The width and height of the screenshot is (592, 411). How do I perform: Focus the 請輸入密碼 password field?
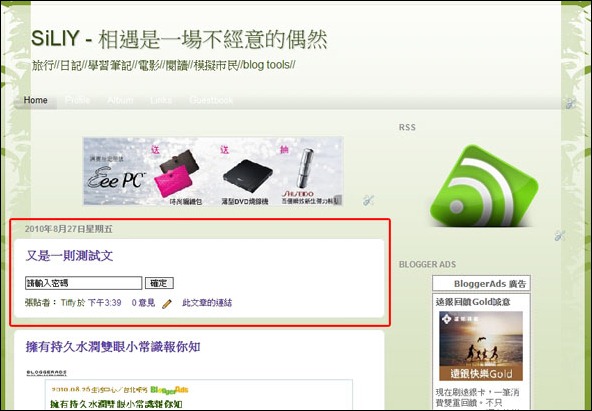[83, 283]
